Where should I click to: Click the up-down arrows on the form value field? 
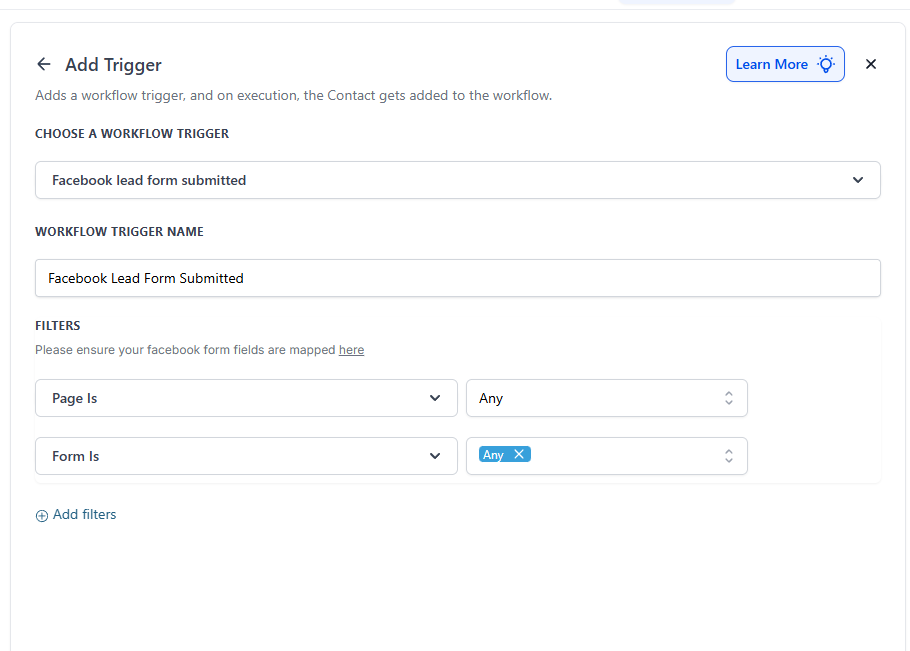(729, 456)
